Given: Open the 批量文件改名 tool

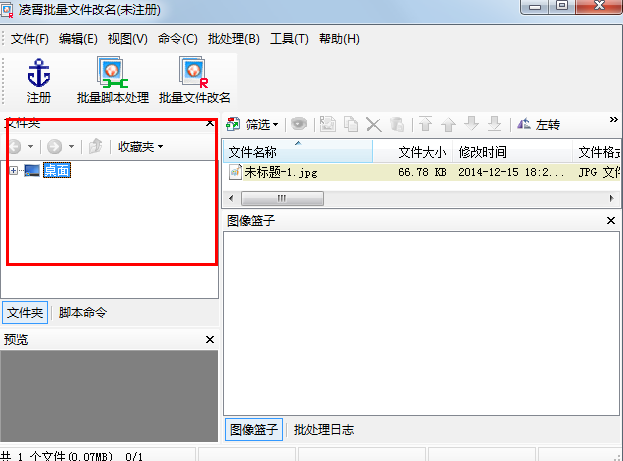Looking at the screenshot, I should tap(194, 80).
